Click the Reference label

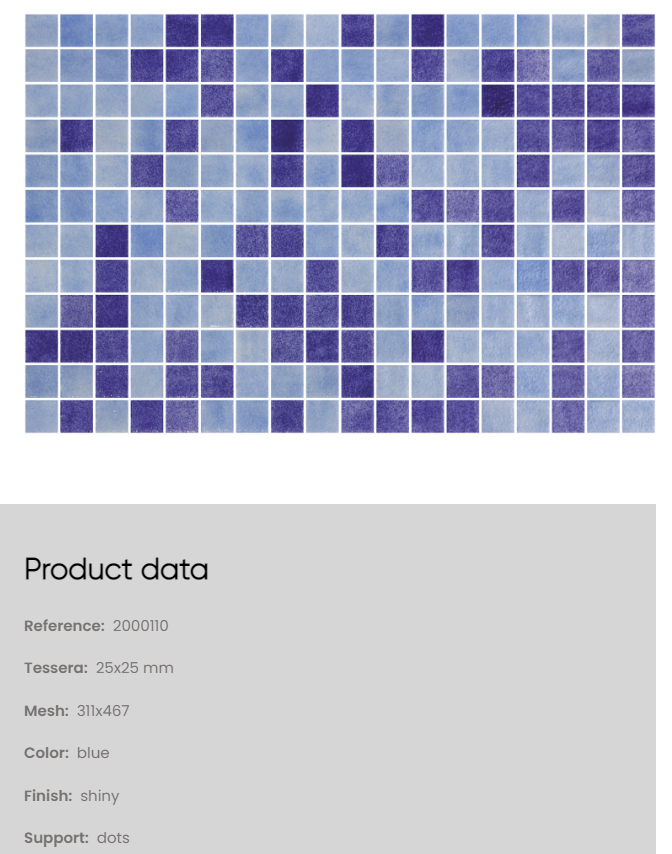point(64,626)
